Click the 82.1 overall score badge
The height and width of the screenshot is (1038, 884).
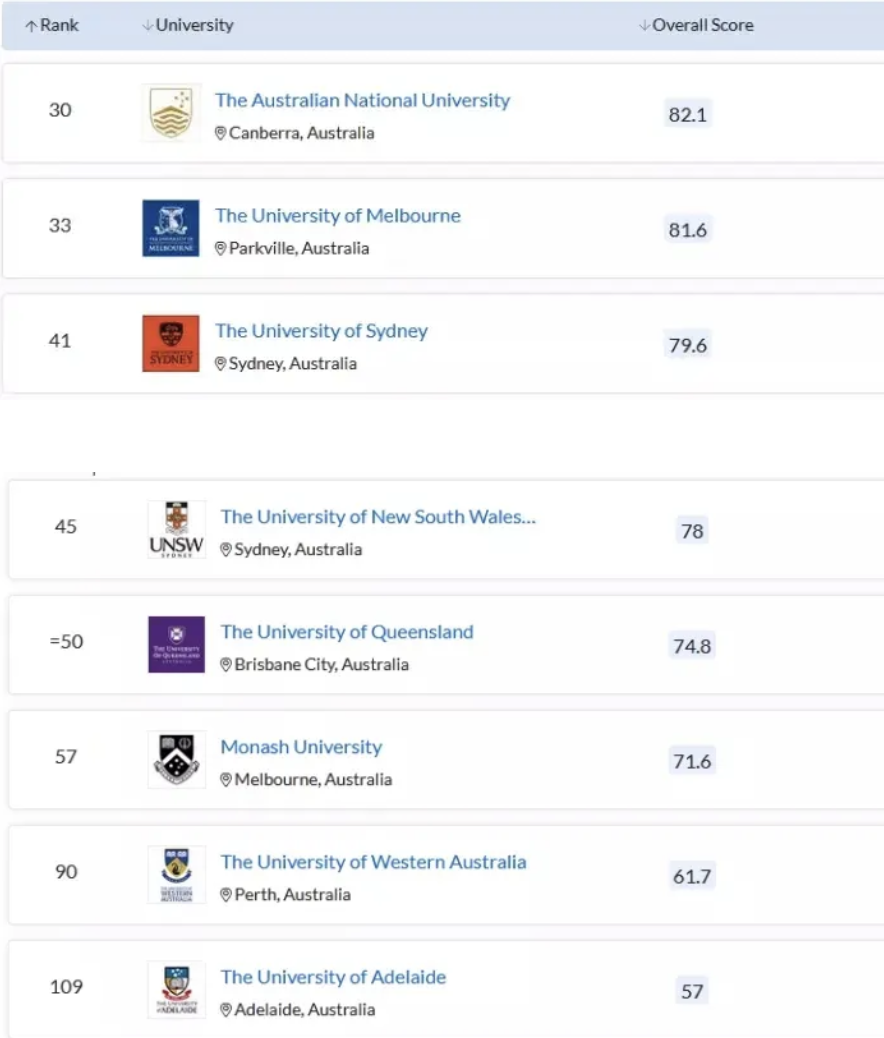click(688, 114)
